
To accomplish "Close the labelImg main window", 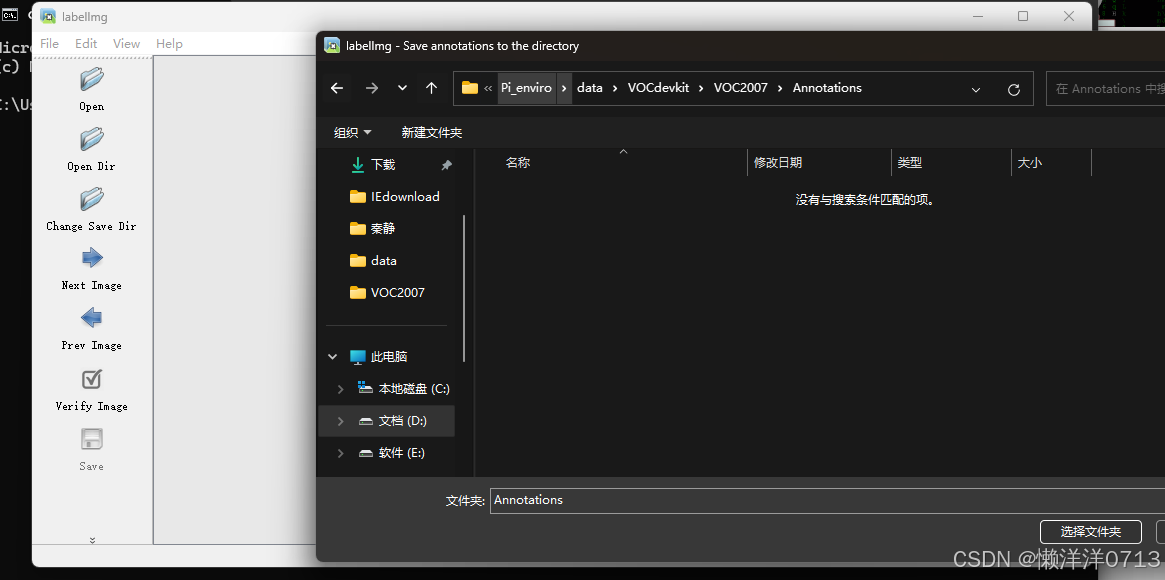I will [x=1068, y=16].
